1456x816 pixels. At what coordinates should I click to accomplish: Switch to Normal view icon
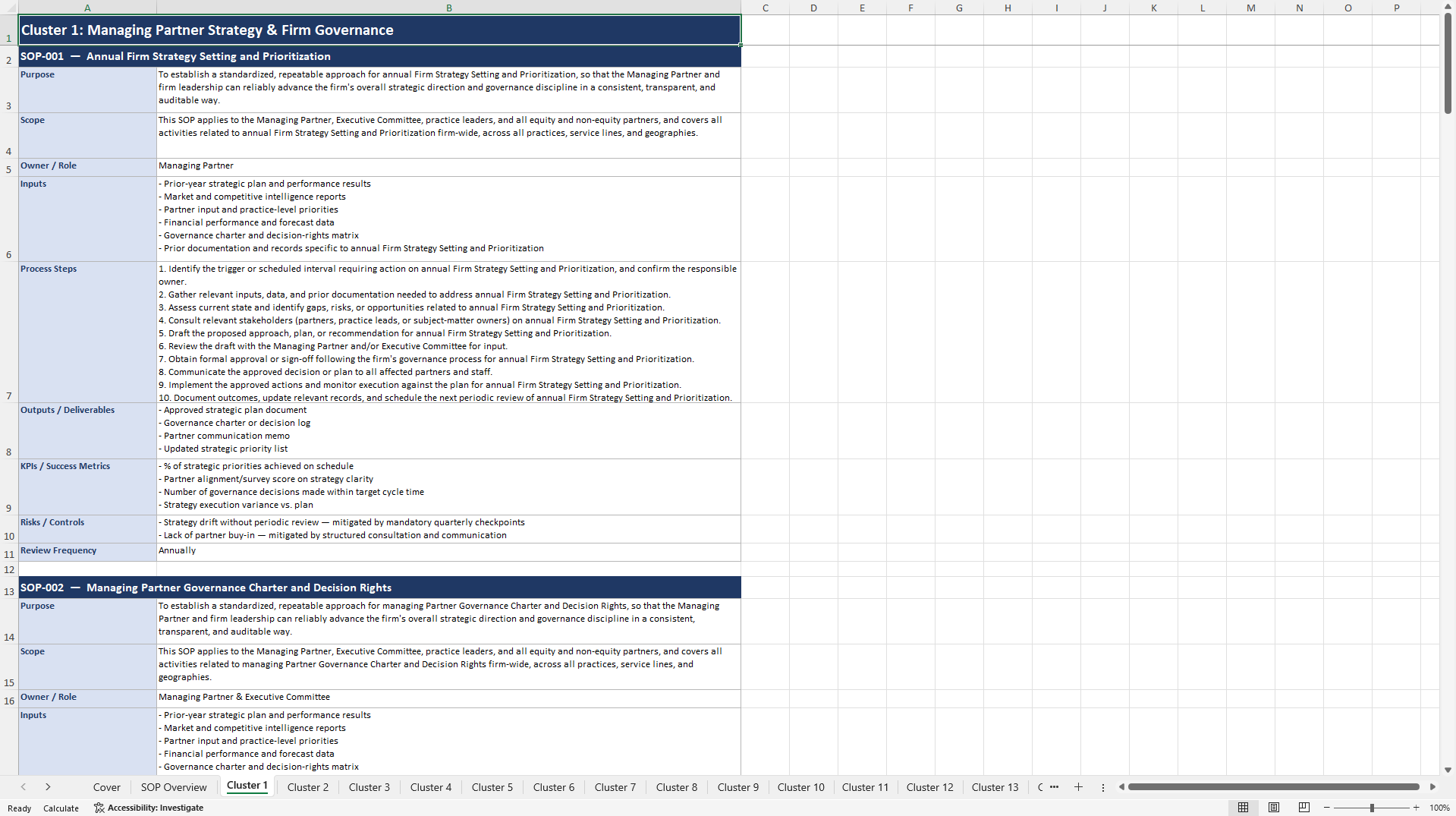click(x=1243, y=808)
